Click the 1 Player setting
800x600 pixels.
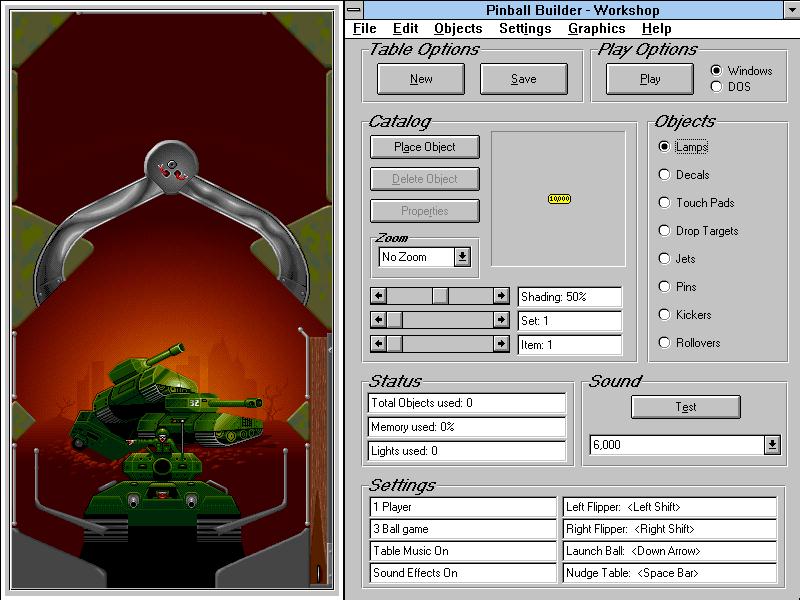(463, 507)
